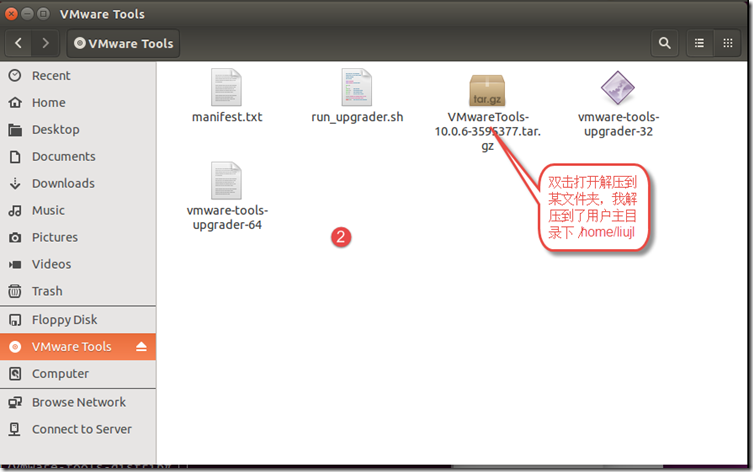
Task: Select the vmware-tools-upgrader-64 file icon
Action: 226,181
